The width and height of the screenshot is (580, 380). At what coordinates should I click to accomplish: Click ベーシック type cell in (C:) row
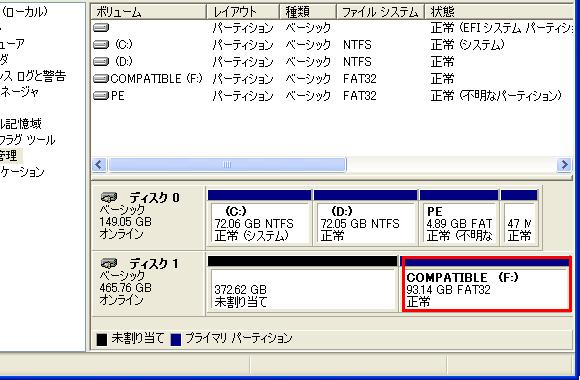pos(308,45)
